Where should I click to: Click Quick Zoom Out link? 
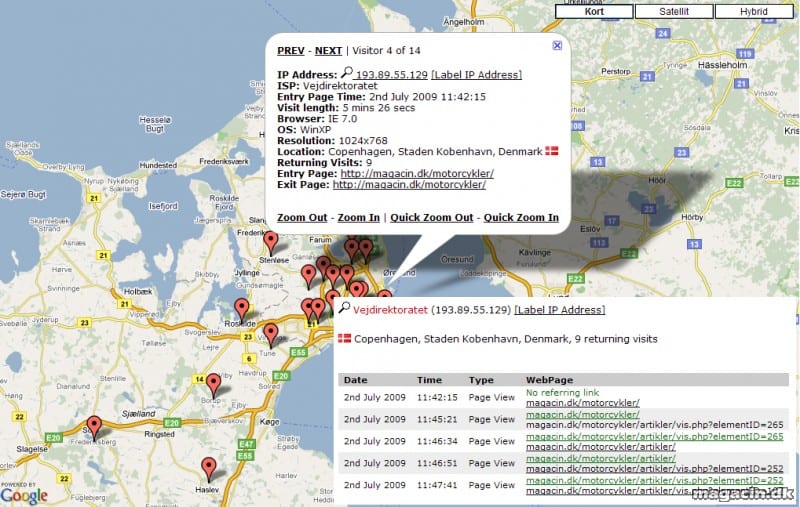(432, 218)
